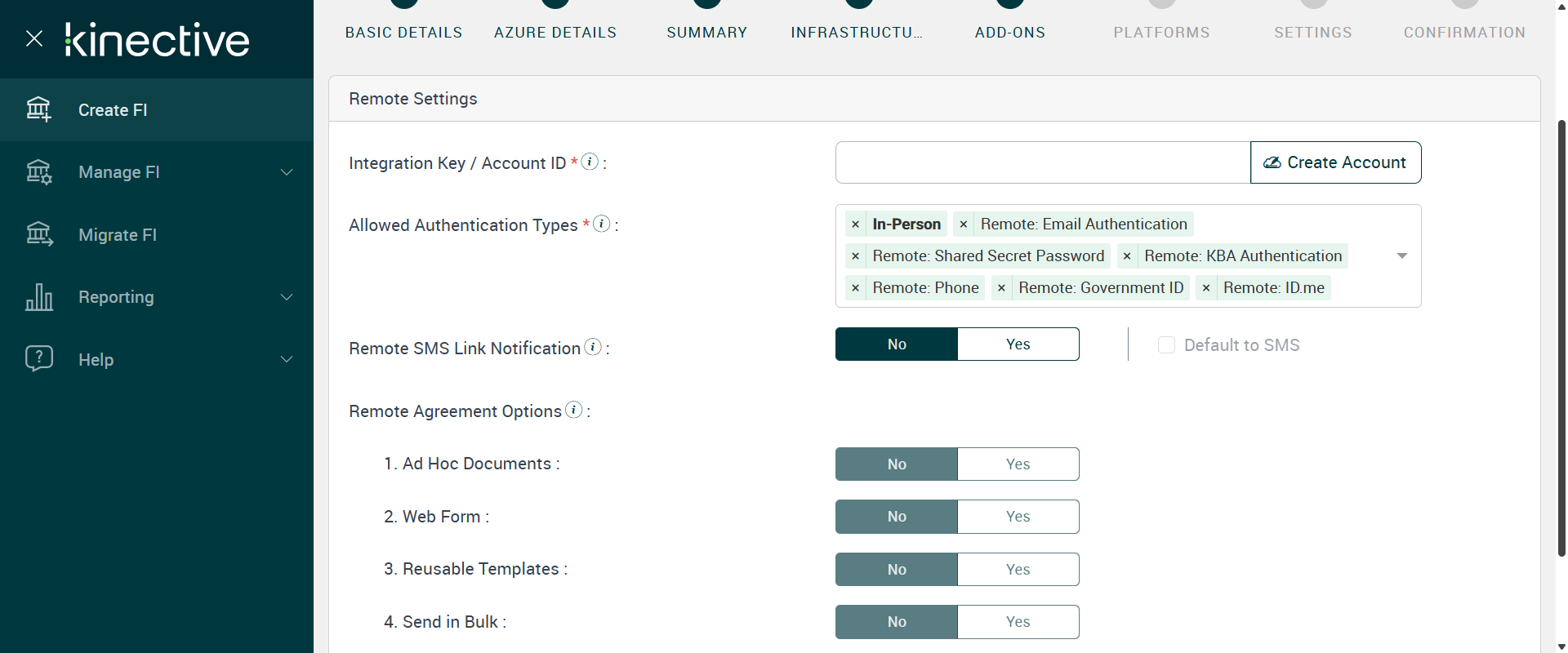The width and height of the screenshot is (1568, 653).
Task: Enable the Default to SMS checkbox
Action: point(1166,345)
